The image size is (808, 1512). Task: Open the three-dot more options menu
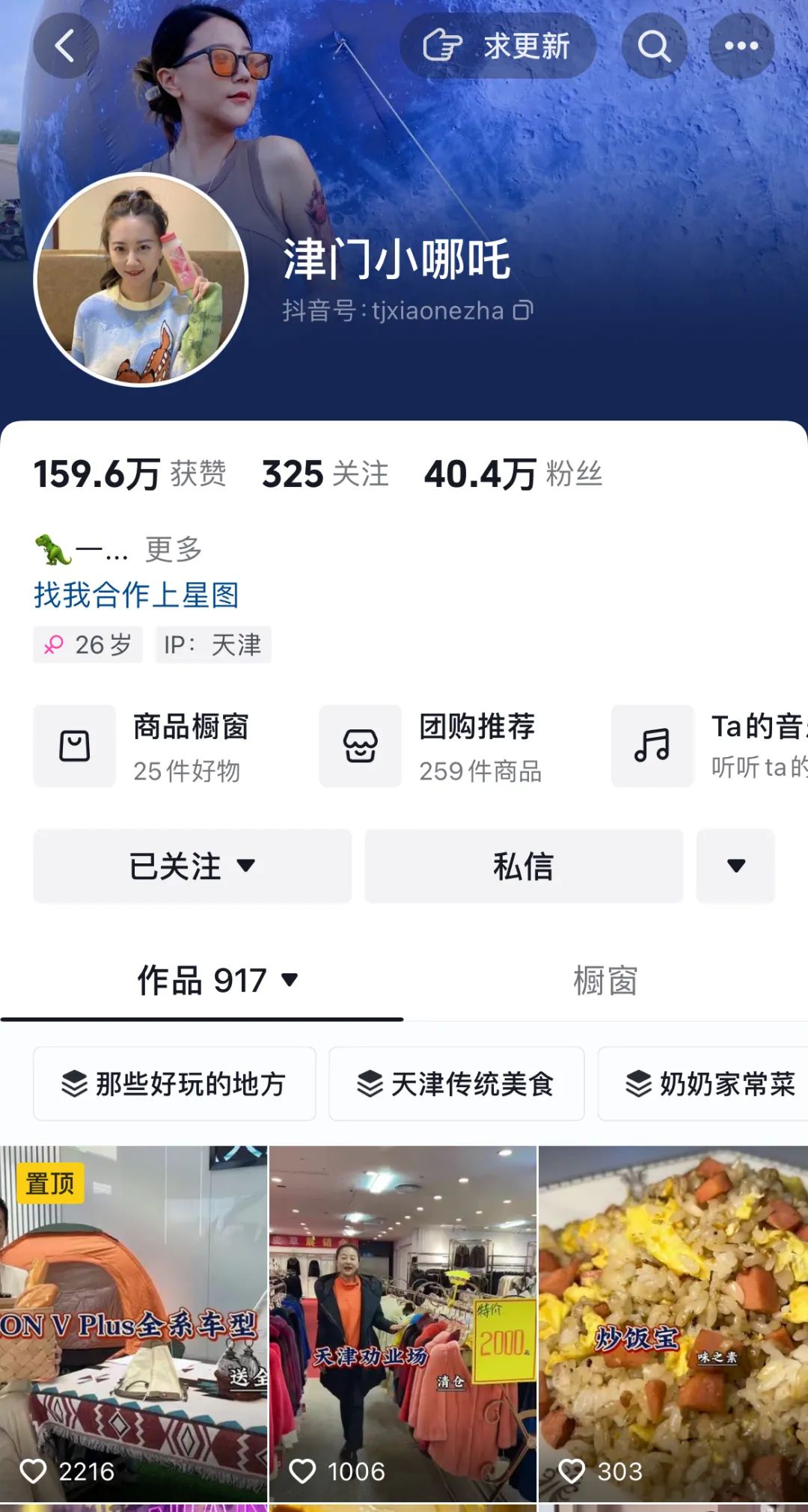741,46
